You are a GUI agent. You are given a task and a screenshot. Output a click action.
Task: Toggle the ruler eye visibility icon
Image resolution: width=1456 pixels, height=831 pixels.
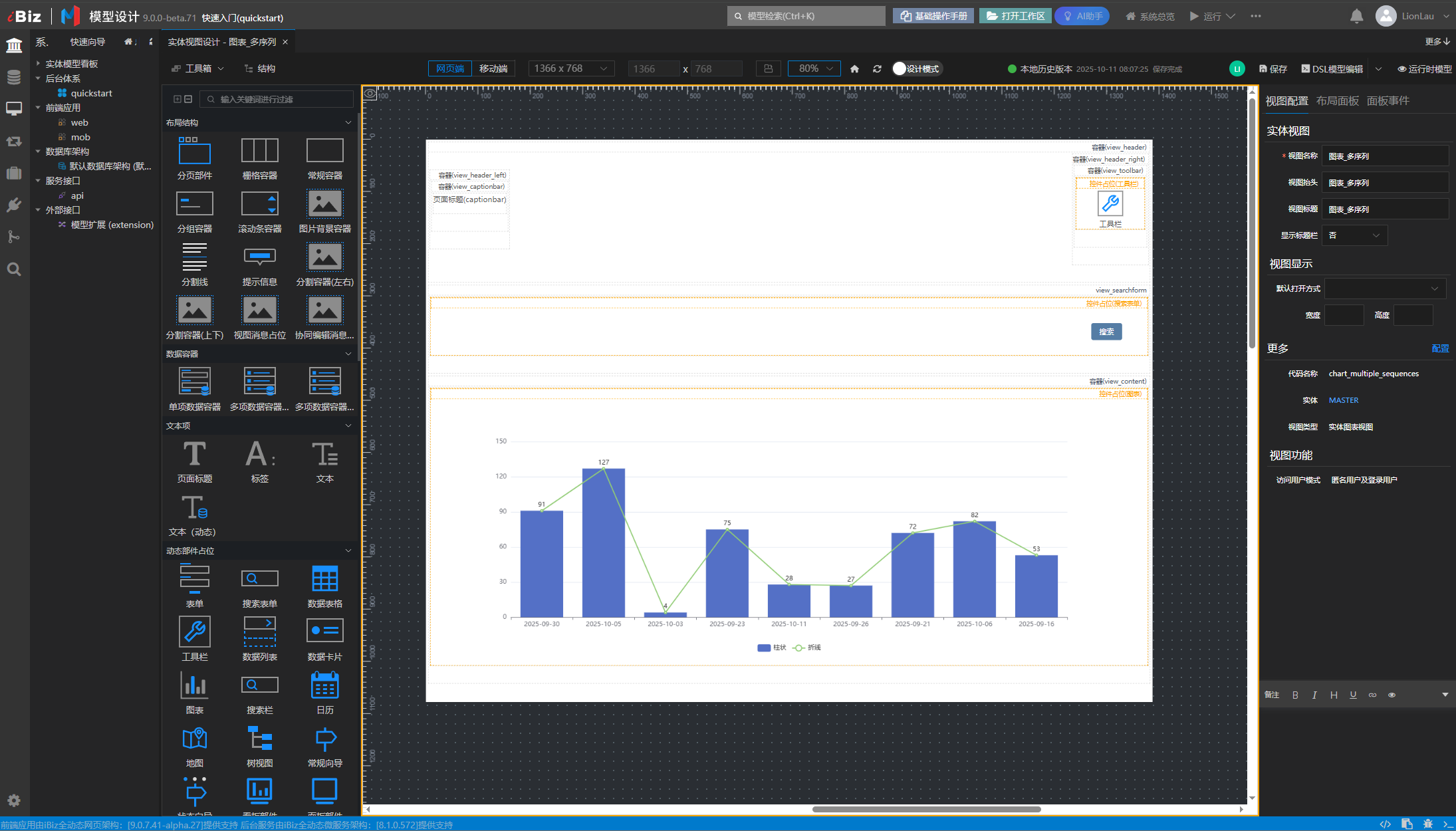click(x=370, y=94)
